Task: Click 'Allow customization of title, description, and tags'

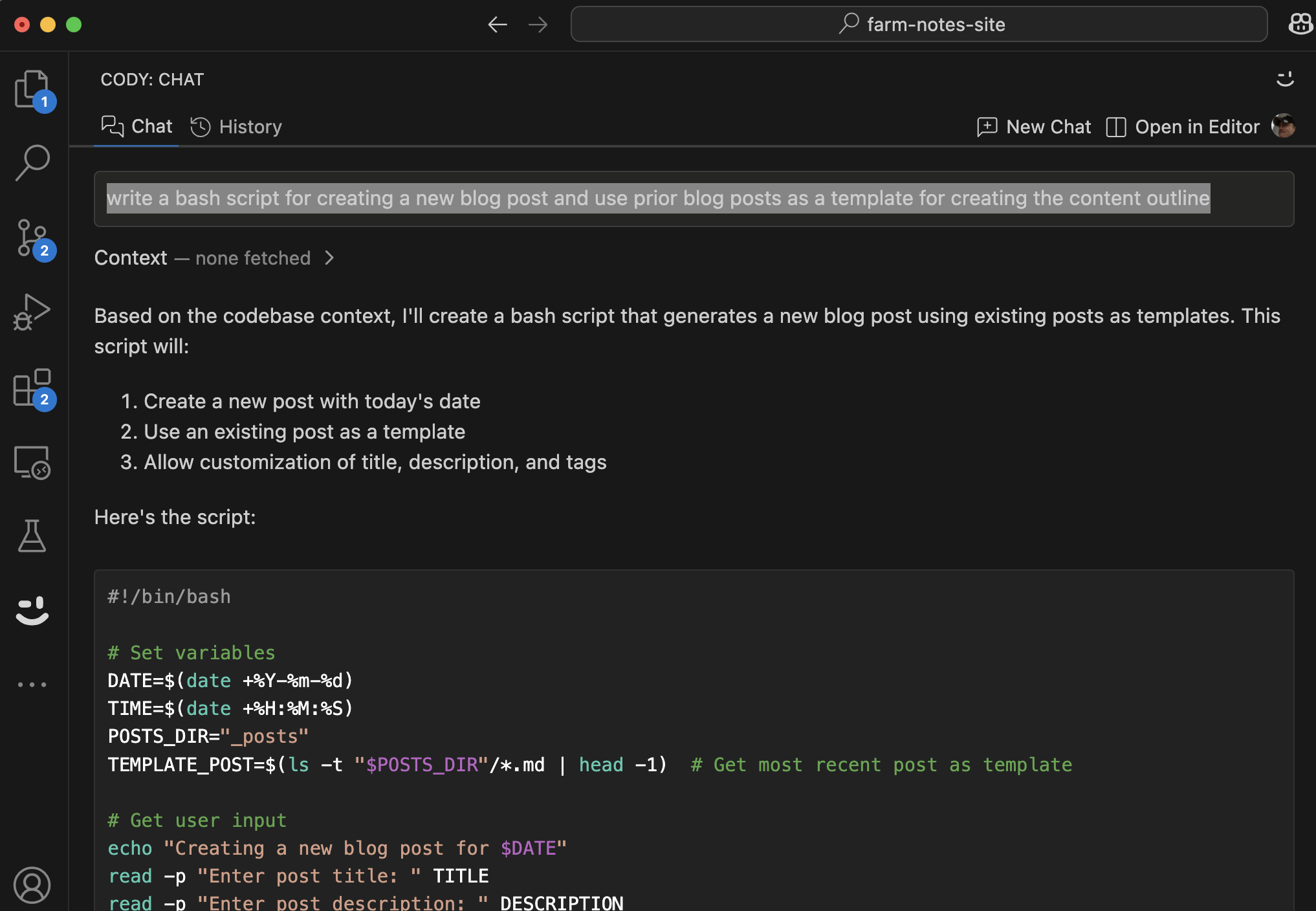Action: 375,462
